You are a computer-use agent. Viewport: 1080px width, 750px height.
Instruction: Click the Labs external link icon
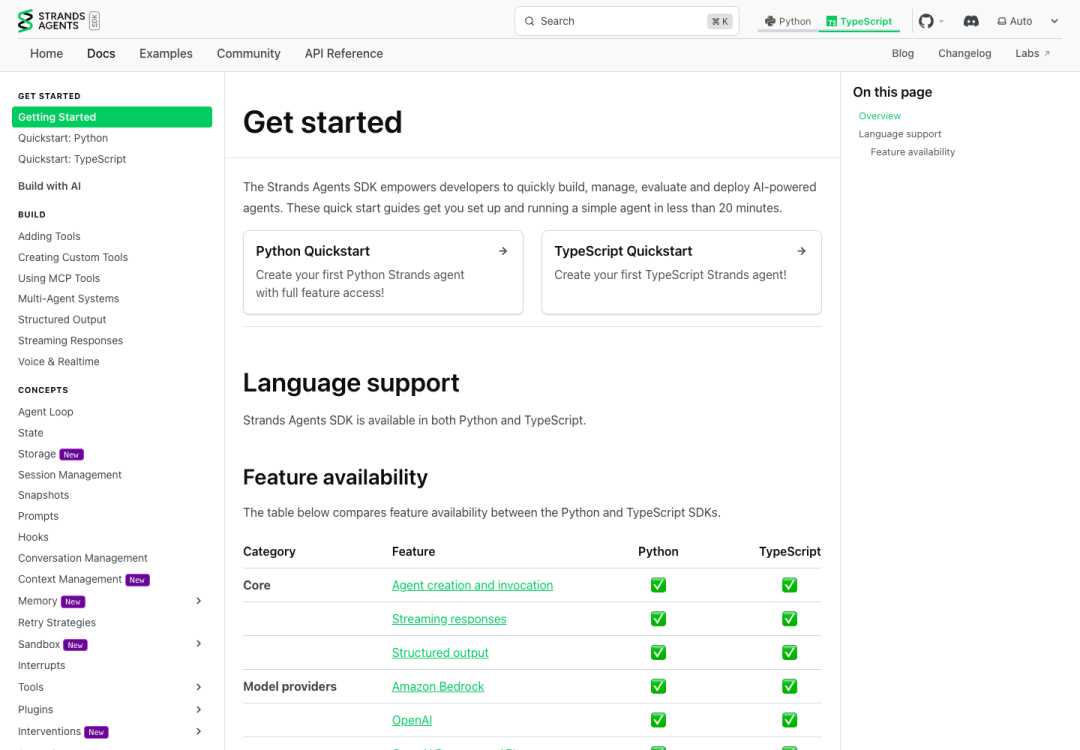(x=1047, y=54)
